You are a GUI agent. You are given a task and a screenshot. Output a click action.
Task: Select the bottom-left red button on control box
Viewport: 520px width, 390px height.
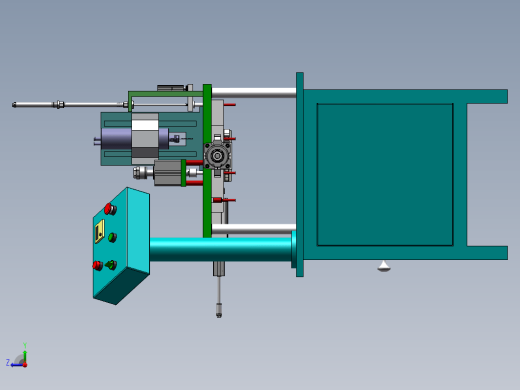click(98, 265)
